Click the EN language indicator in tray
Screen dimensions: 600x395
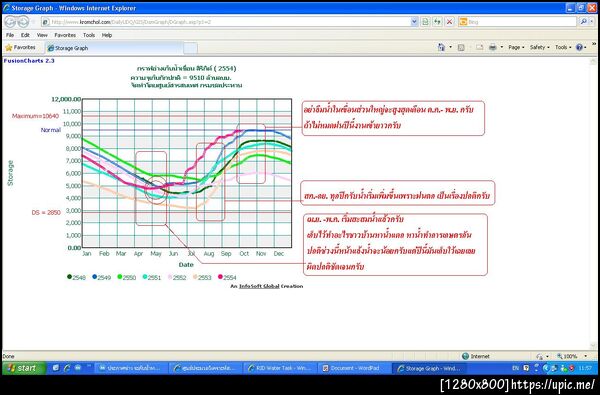(515, 368)
